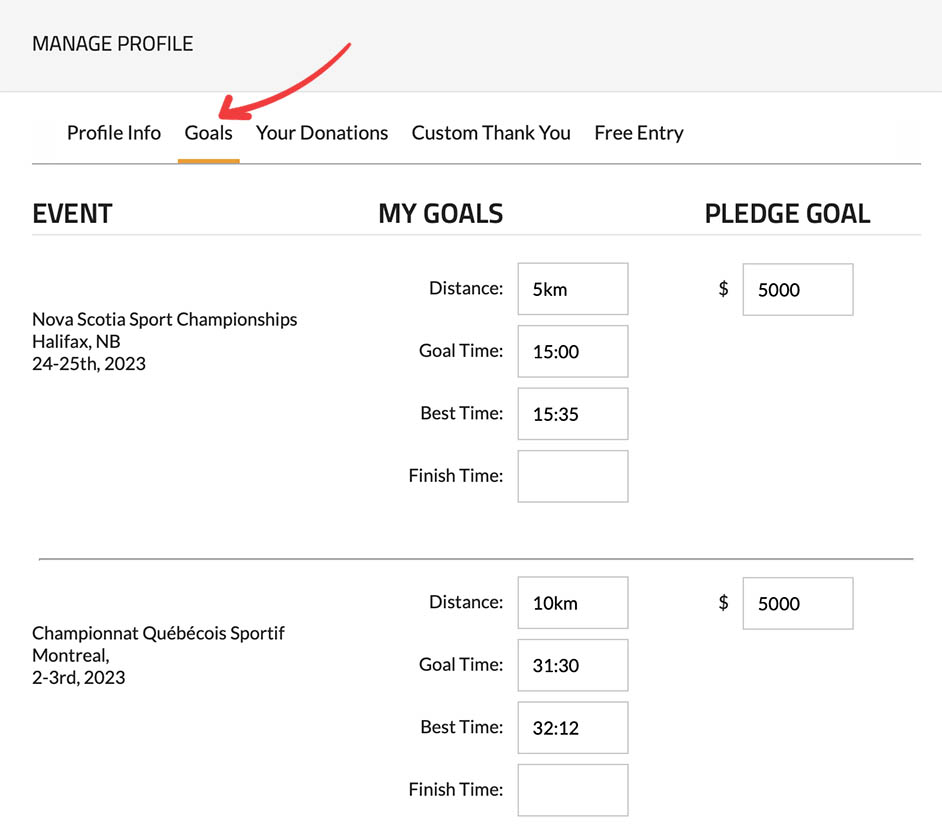This screenshot has height=836, width=942.
Task: Click the Championnat Québécois Sportif event name
Action: pyautogui.click(x=158, y=633)
